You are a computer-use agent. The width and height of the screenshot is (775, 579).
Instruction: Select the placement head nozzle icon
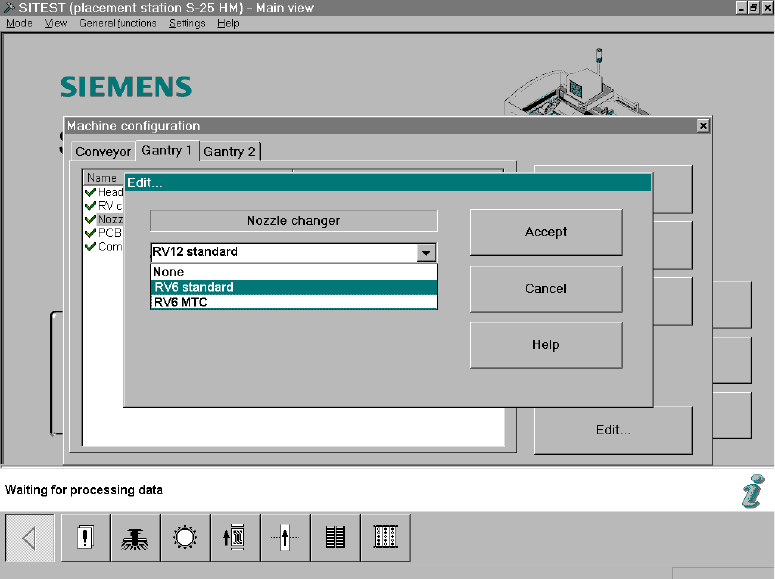[x=136, y=538]
